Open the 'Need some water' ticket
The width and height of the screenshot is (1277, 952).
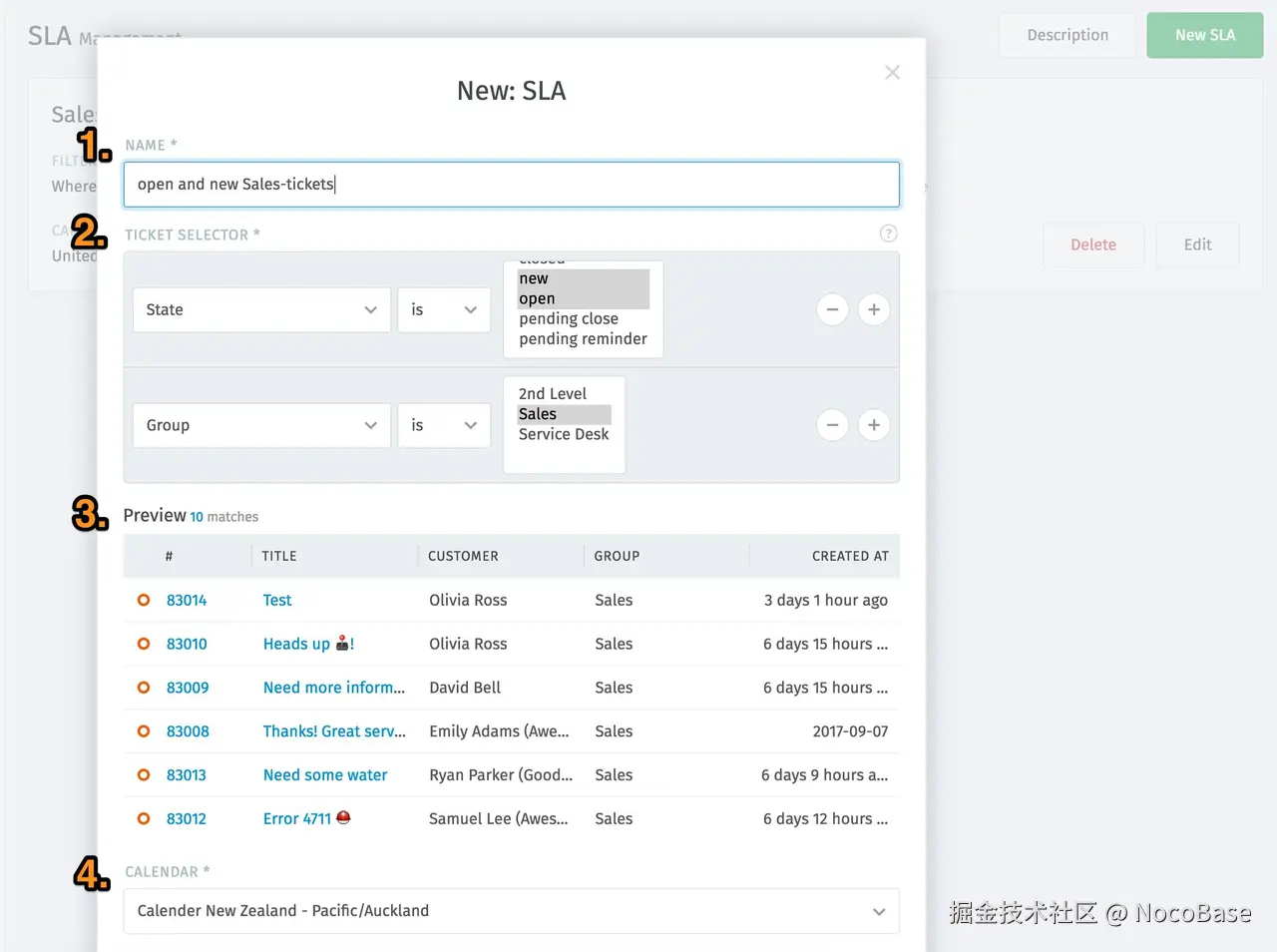pyautogui.click(x=325, y=775)
